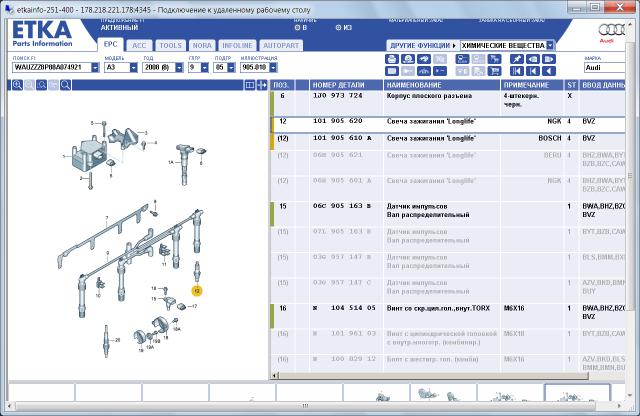Image resolution: width=640 pixels, height=416 pixels.
Task: Click the thumbtack pin icon
Action: pos(517,59)
